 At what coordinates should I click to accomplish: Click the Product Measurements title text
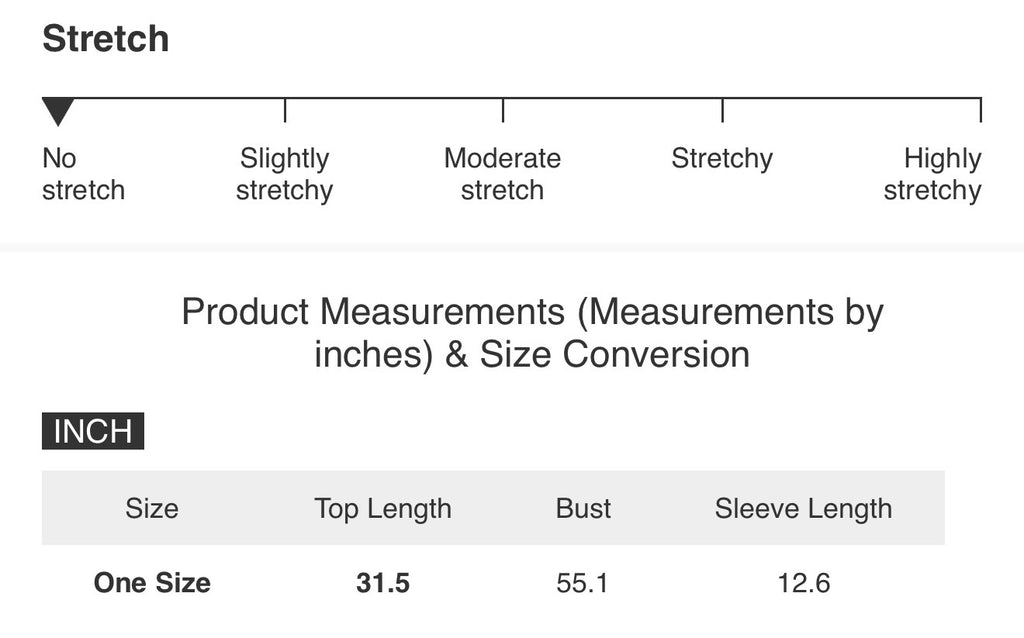point(532,333)
